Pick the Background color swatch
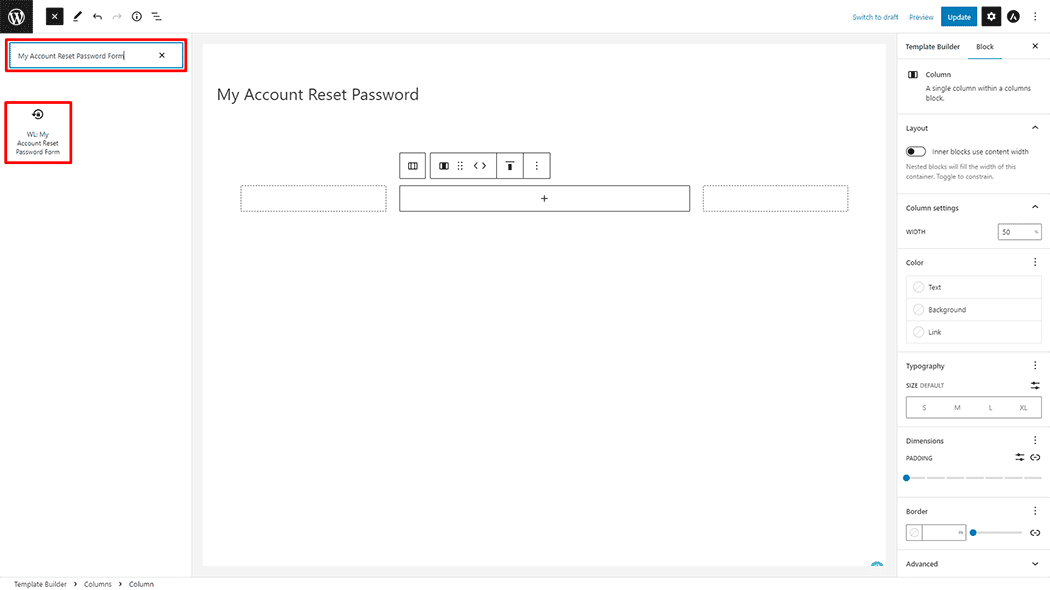The image size is (1050, 590). (974, 309)
